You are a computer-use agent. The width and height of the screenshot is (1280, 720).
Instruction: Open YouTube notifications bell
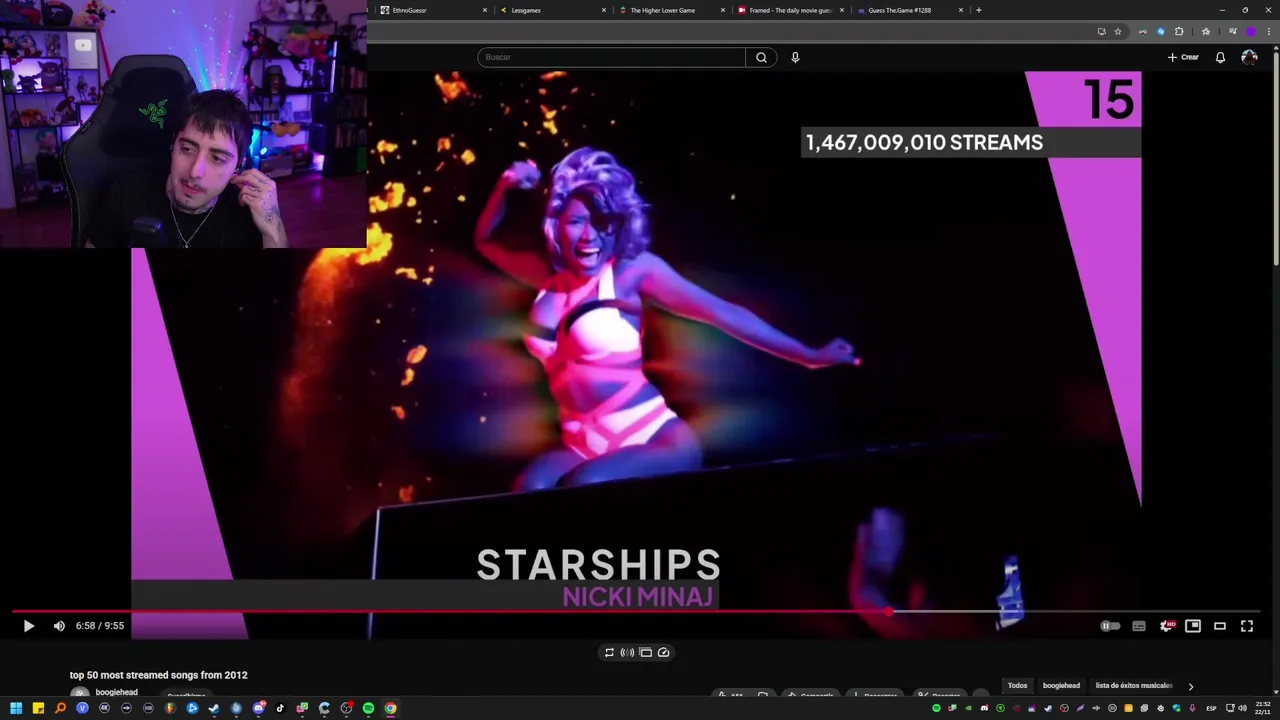coord(1220,57)
